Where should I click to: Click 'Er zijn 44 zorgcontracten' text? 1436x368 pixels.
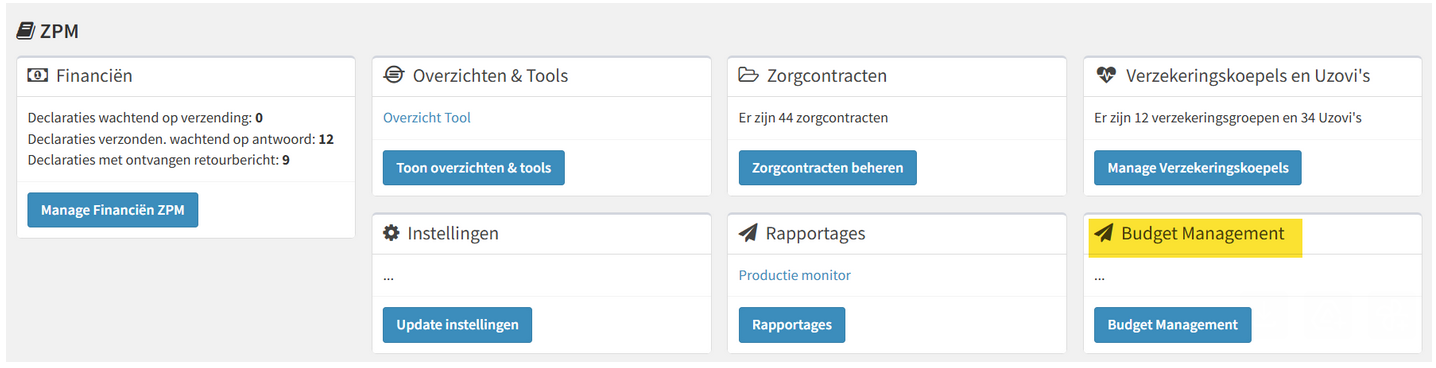pos(813,118)
